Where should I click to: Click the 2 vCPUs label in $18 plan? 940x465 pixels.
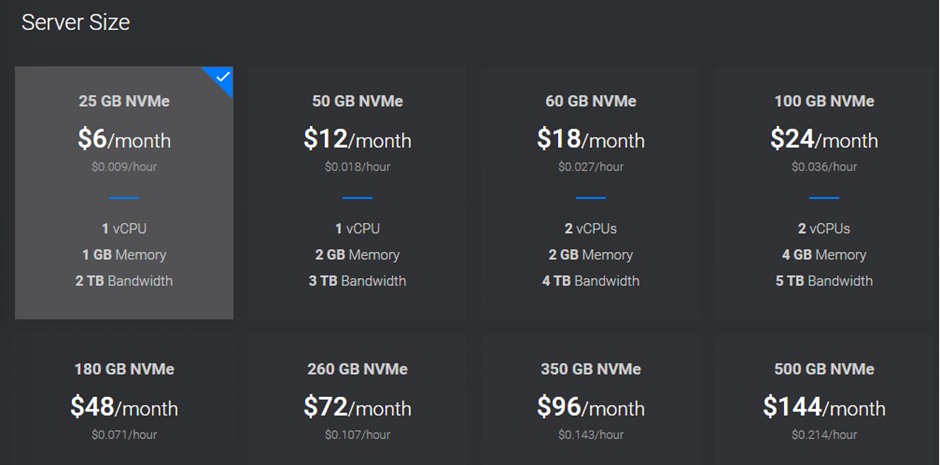tap(590, 228)
